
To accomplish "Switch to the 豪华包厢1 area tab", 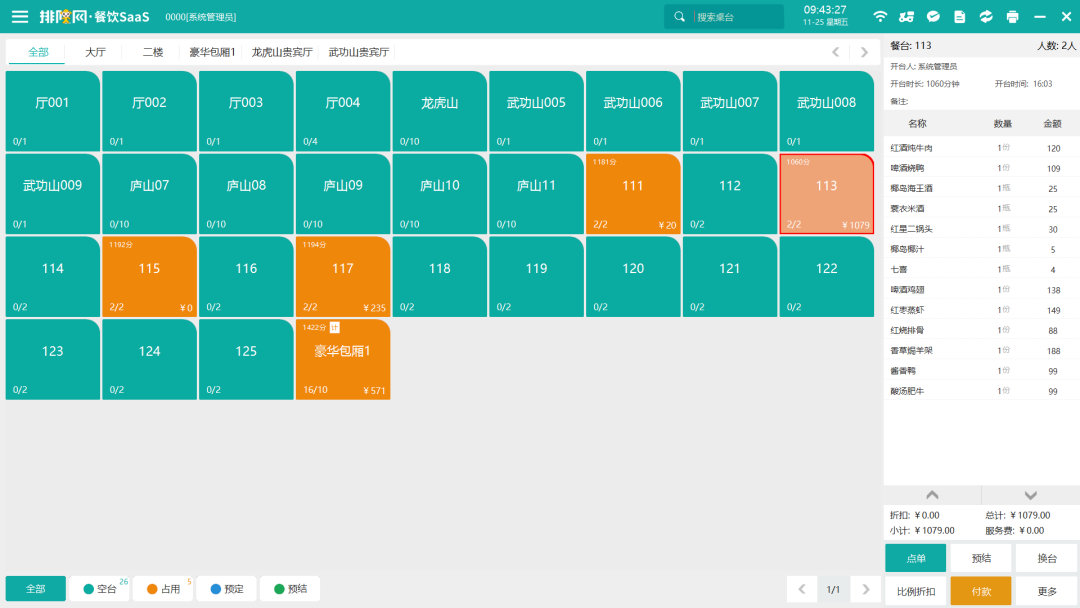I will click(212, 52).
